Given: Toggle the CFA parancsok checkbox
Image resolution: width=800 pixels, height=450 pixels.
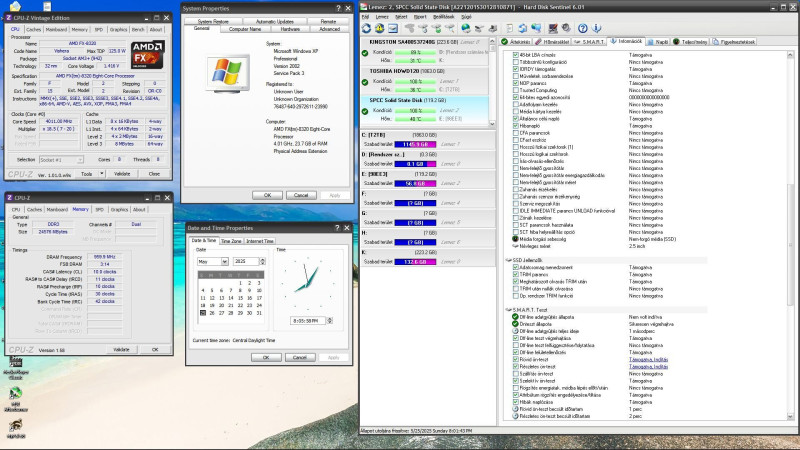Looking at the screenshot, I should pos(515,133).
